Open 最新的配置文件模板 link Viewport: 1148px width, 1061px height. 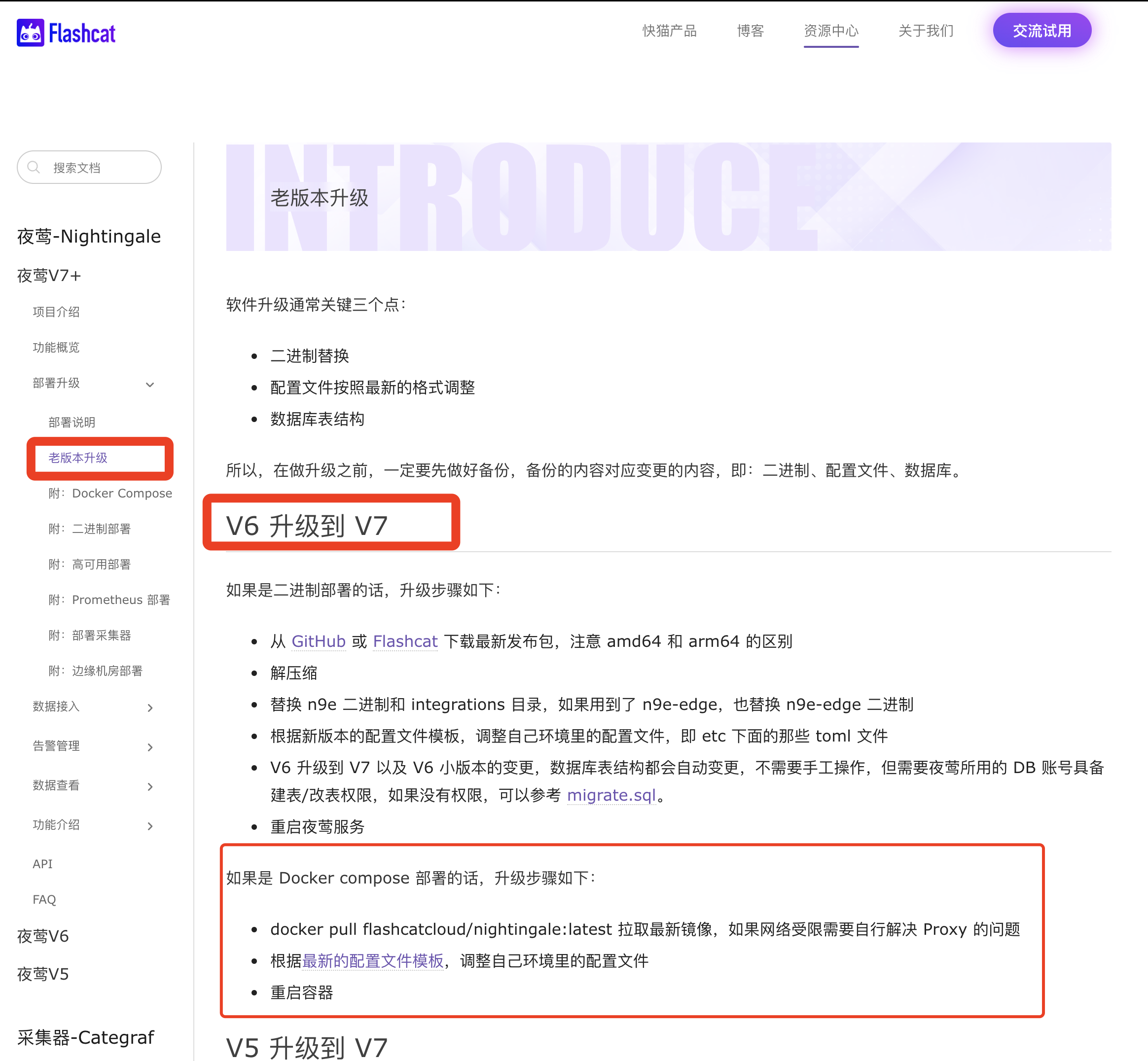point(373,960)
